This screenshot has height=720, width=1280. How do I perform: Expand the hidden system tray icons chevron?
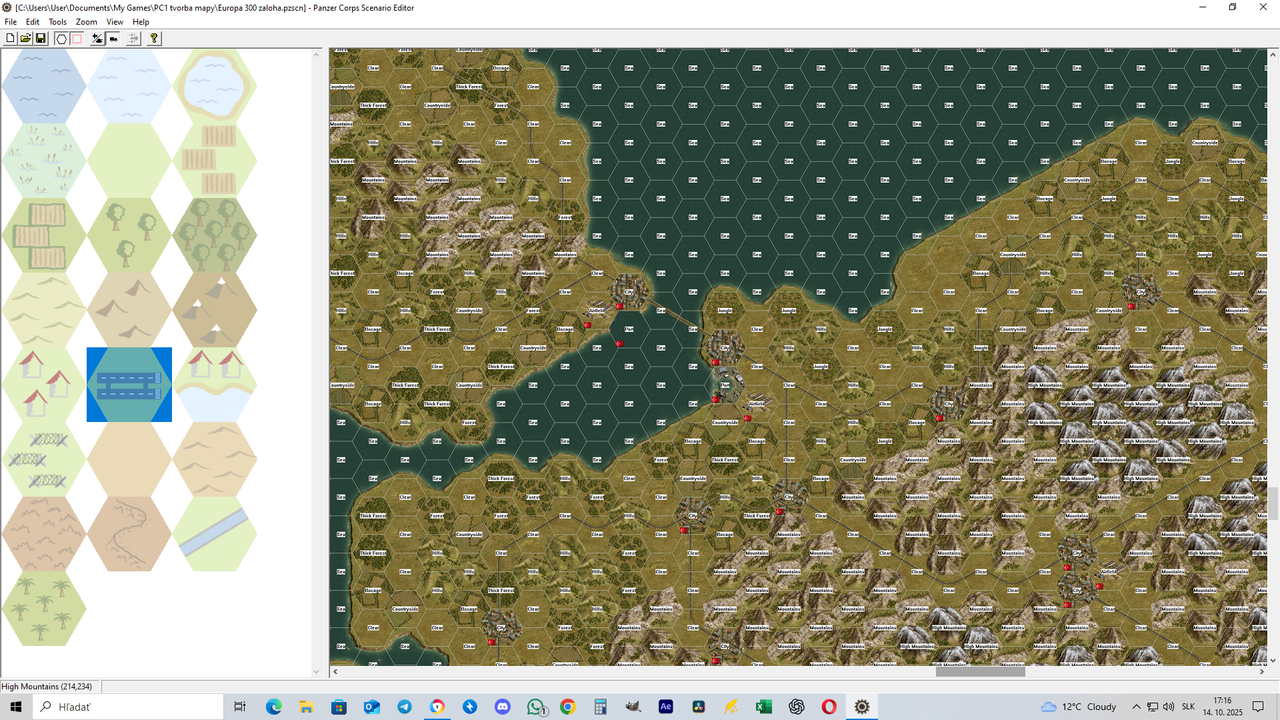[1136, 706]
